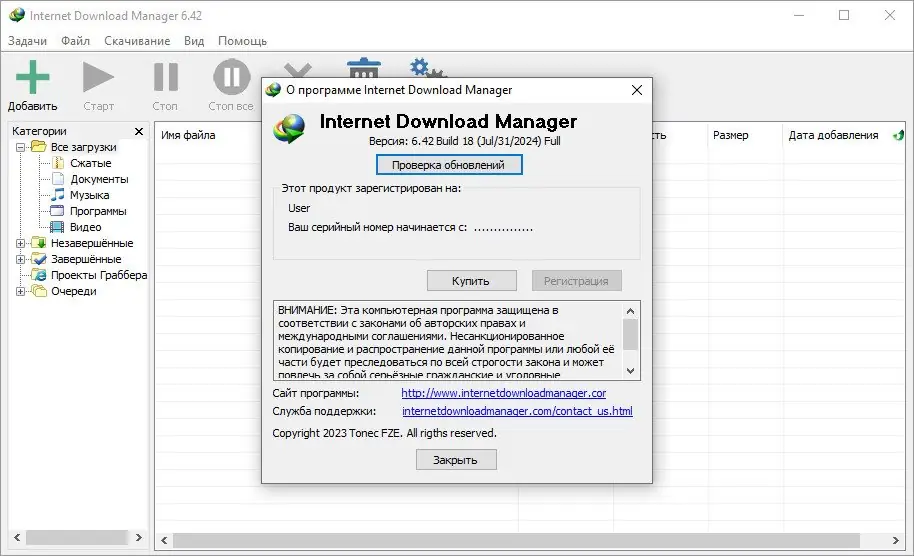Click the partly hidden trash bin toolbar icon
This screenshot has width=914, height=556.
[364, 68]
